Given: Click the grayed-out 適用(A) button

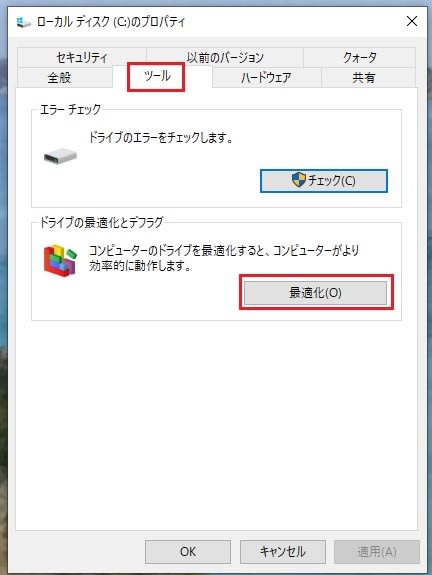Looking at the screenshot, I should pos(377,552).
